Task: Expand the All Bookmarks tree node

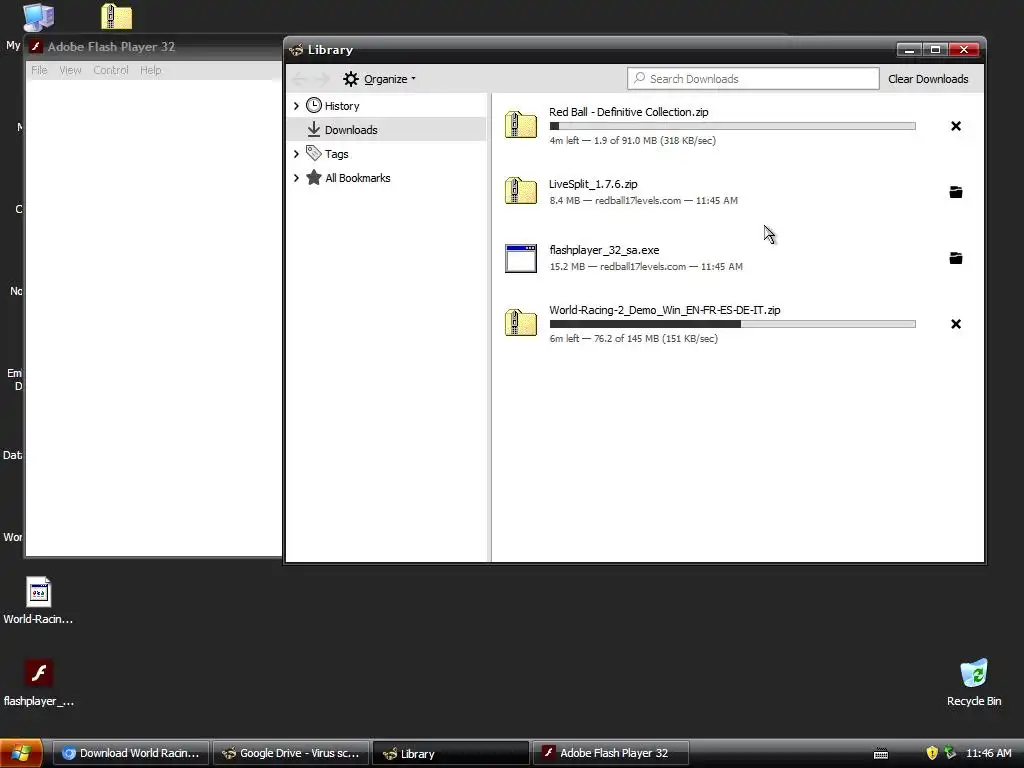Action: click(296, 178)
